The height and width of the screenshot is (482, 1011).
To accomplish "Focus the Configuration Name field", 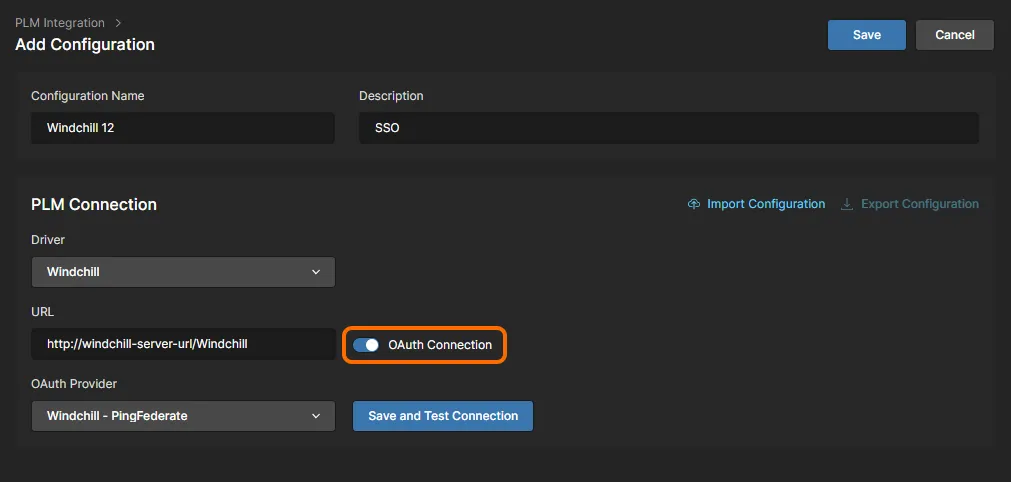I will click(x=183, y=128).
